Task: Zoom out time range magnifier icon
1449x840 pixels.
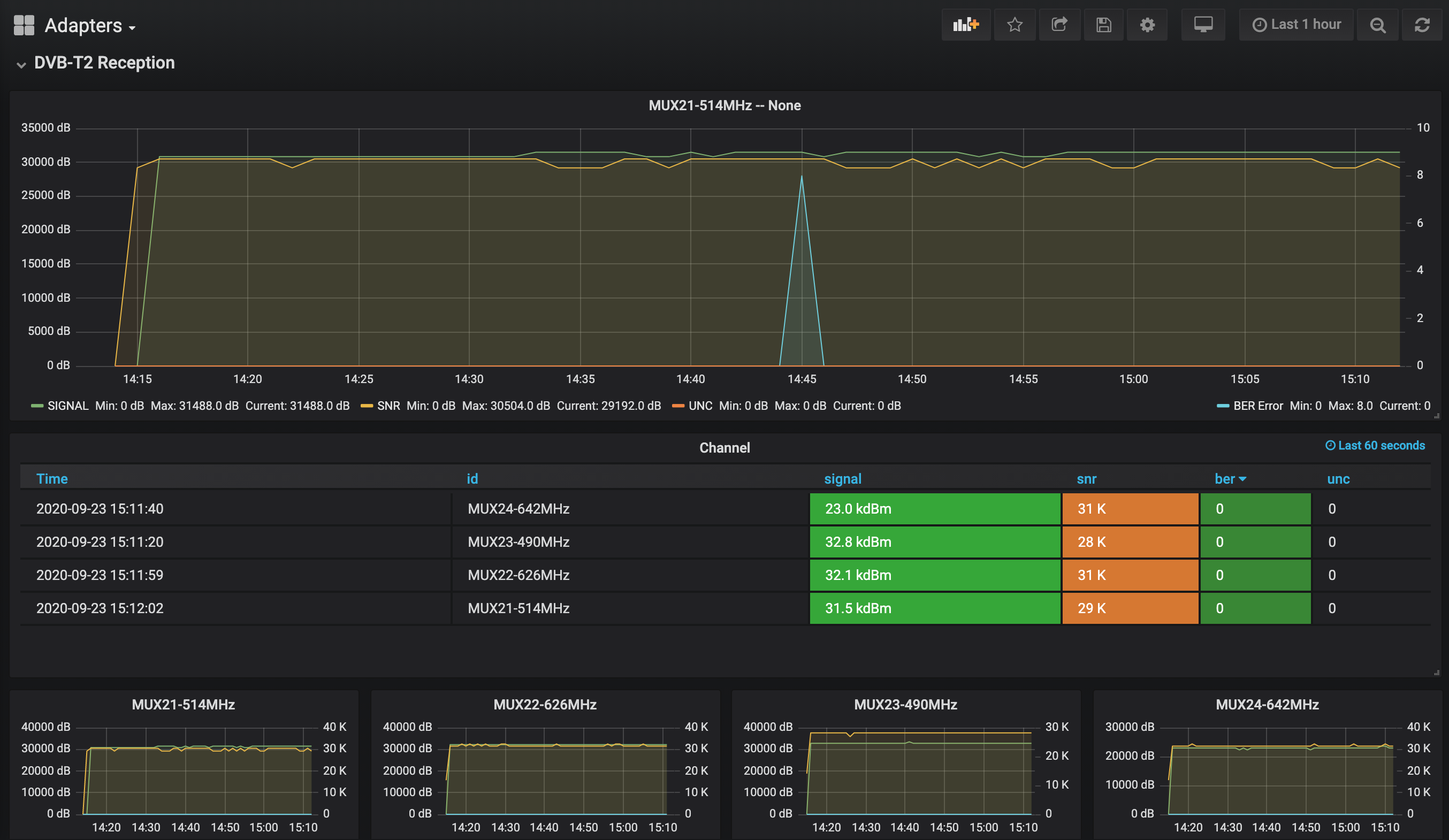Action: point(1377,25)
